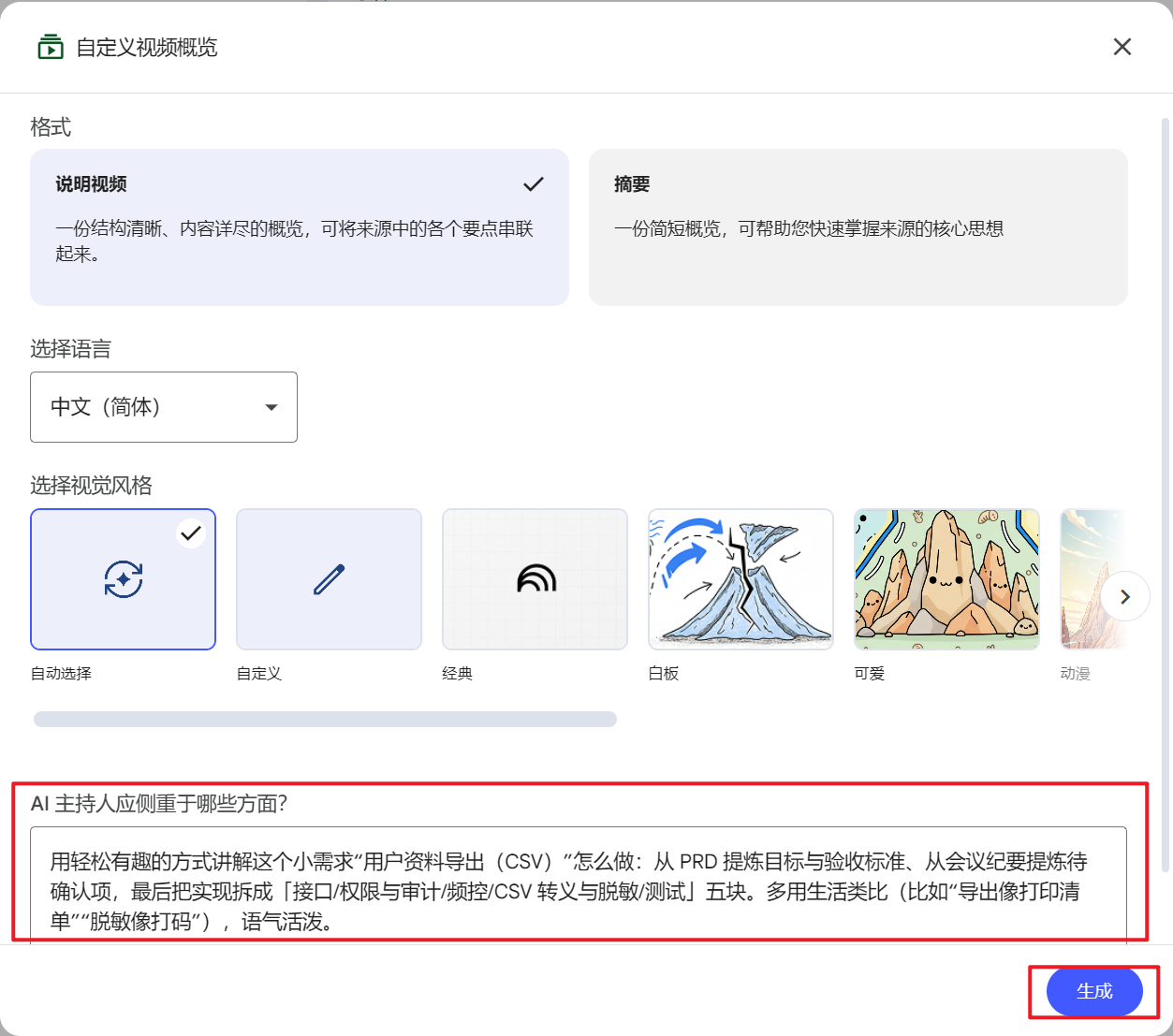
Task: Click the 自定义视频概览 dialog title
Action: pyautogui.click(x=147, y=48)
